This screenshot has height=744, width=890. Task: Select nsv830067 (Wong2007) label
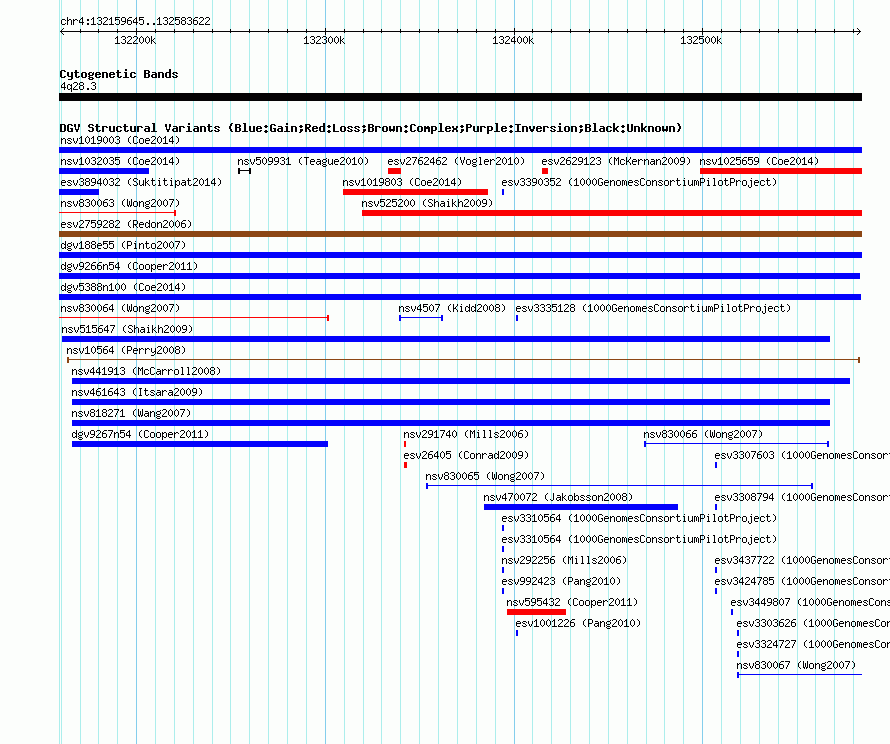(796, 665)
